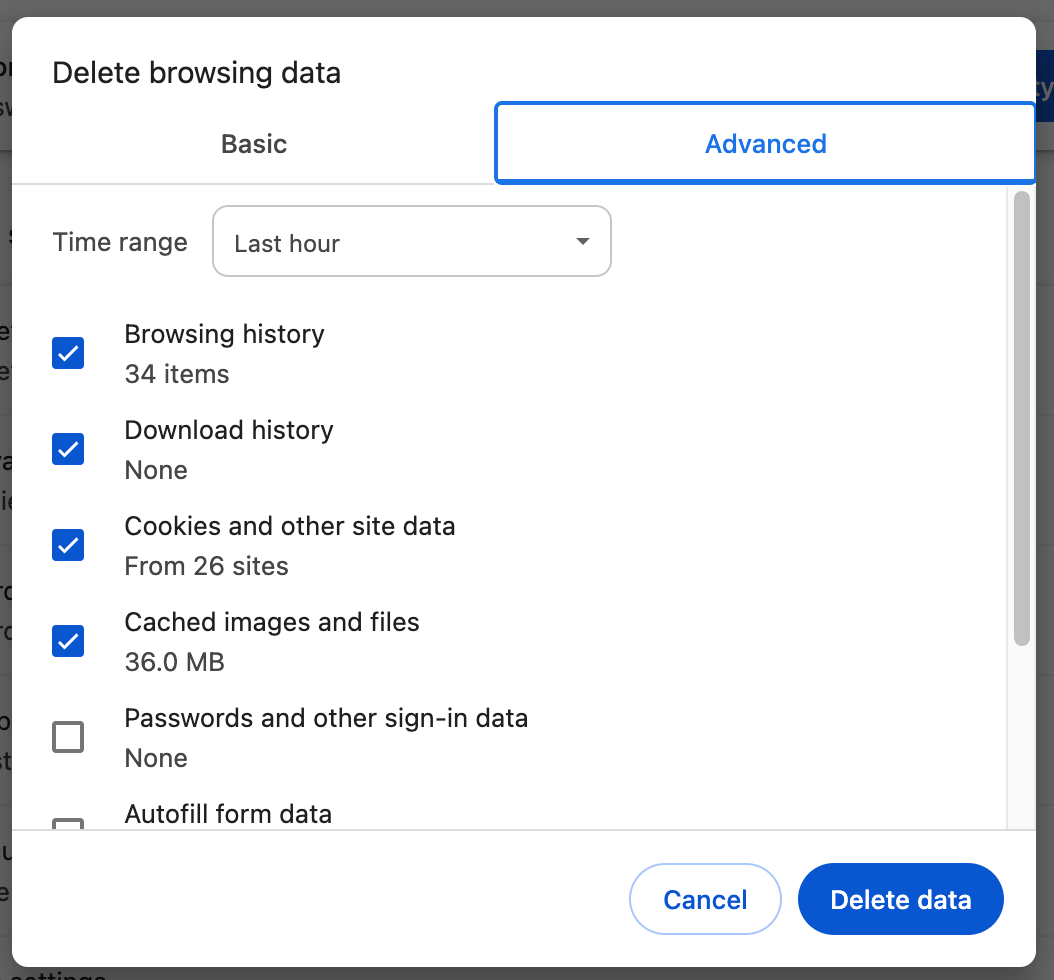
Task: Click the "From 26 sites" subtext
Action: click(206, 566)
